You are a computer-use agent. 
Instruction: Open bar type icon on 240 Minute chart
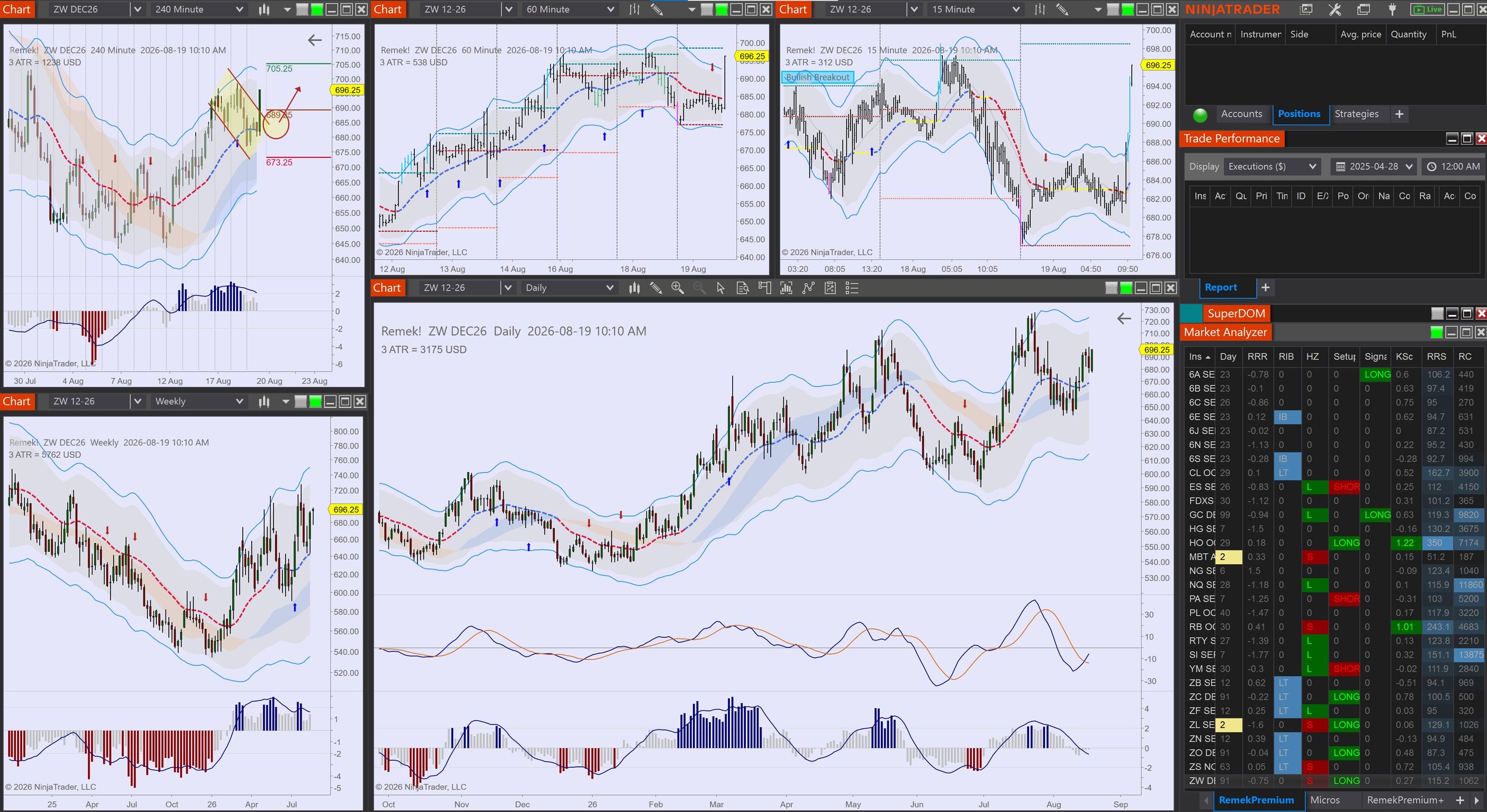(x=264, y=10)
